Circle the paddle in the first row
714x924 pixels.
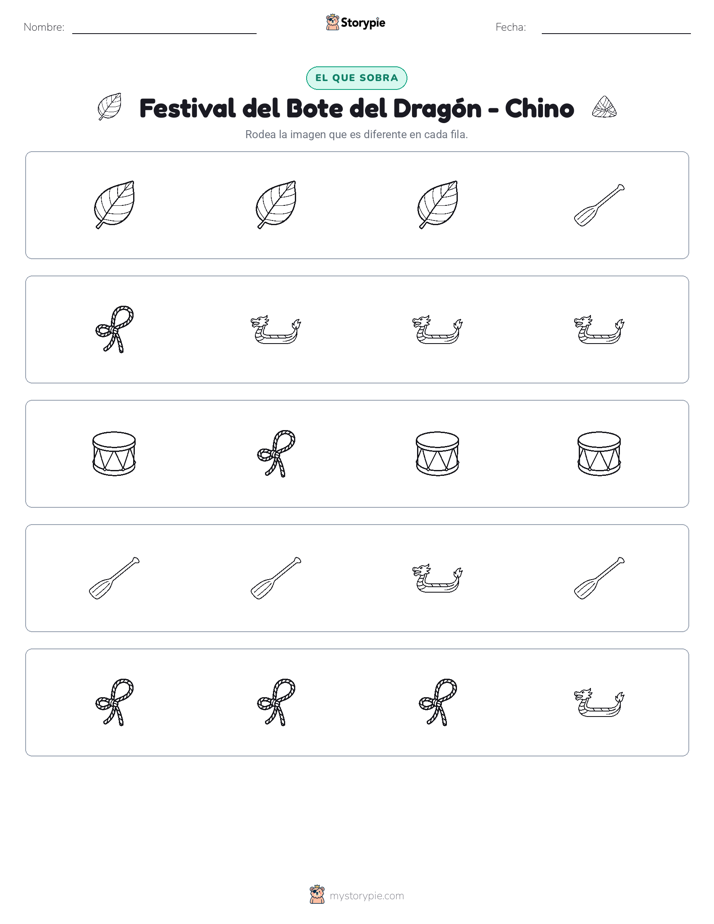click(x=599, y=205)
